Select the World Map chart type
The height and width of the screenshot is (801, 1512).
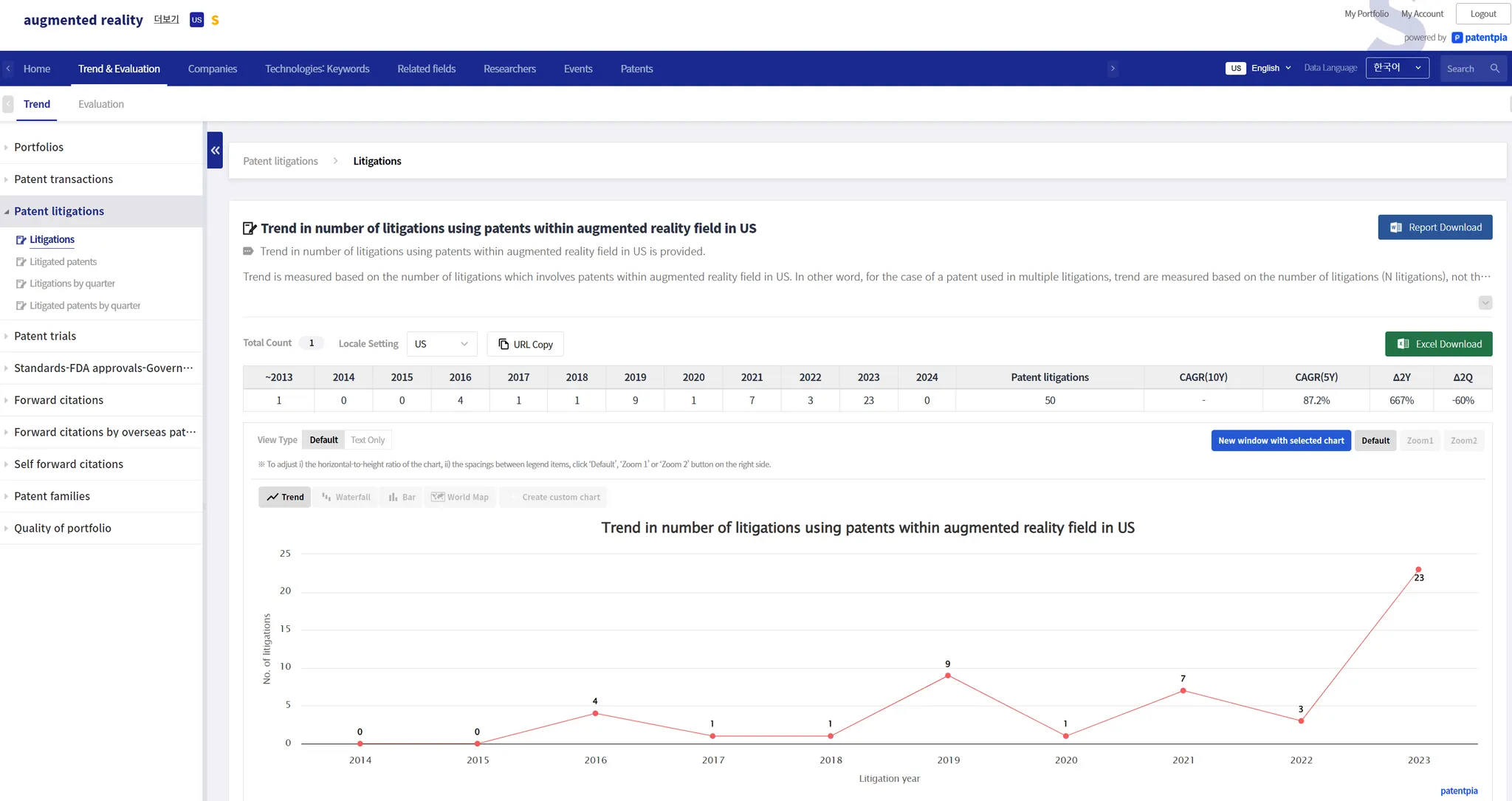(460, 497)
